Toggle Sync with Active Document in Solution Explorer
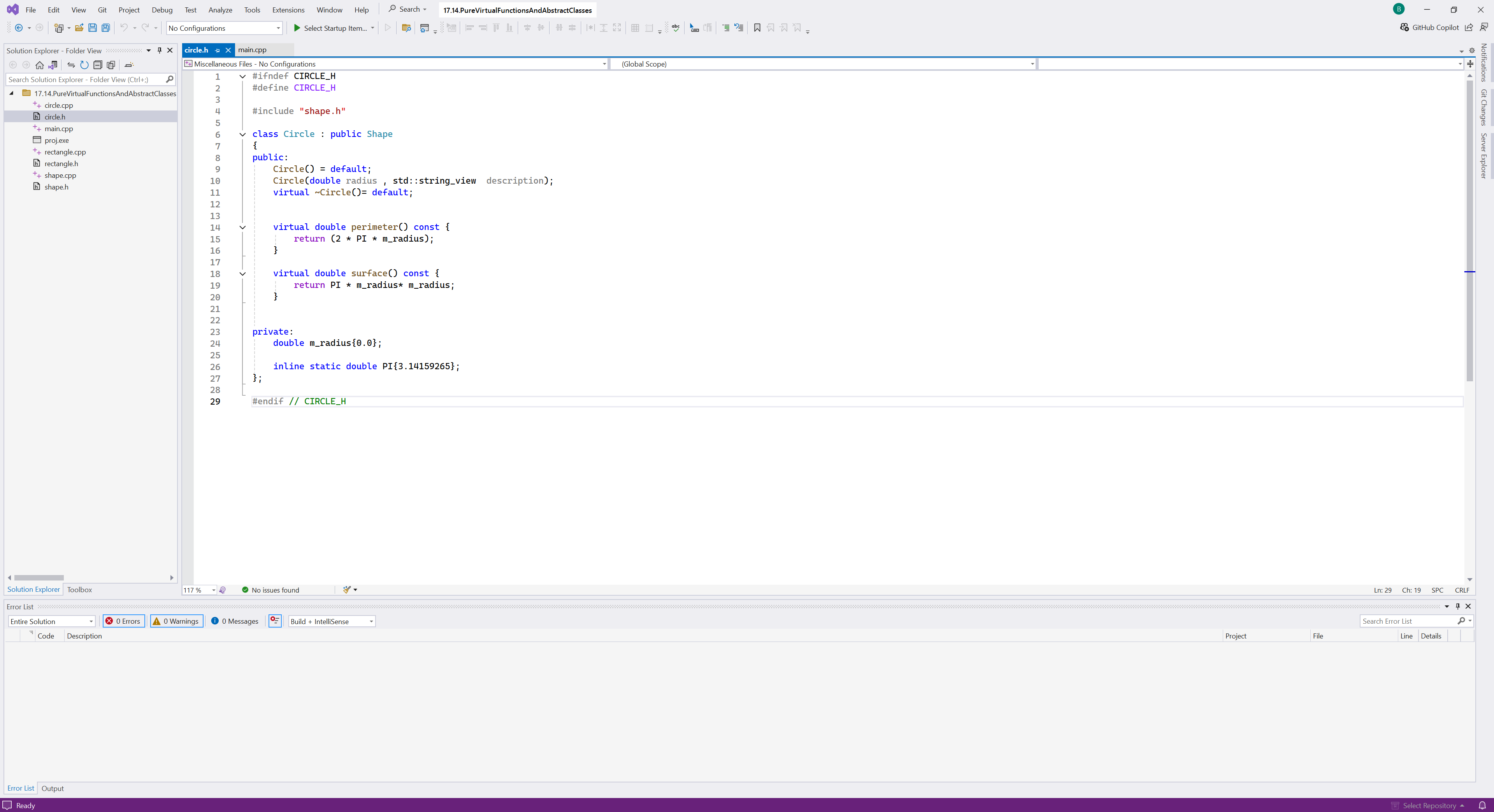The image size is (1494, 812). click(x=71, y=65)
